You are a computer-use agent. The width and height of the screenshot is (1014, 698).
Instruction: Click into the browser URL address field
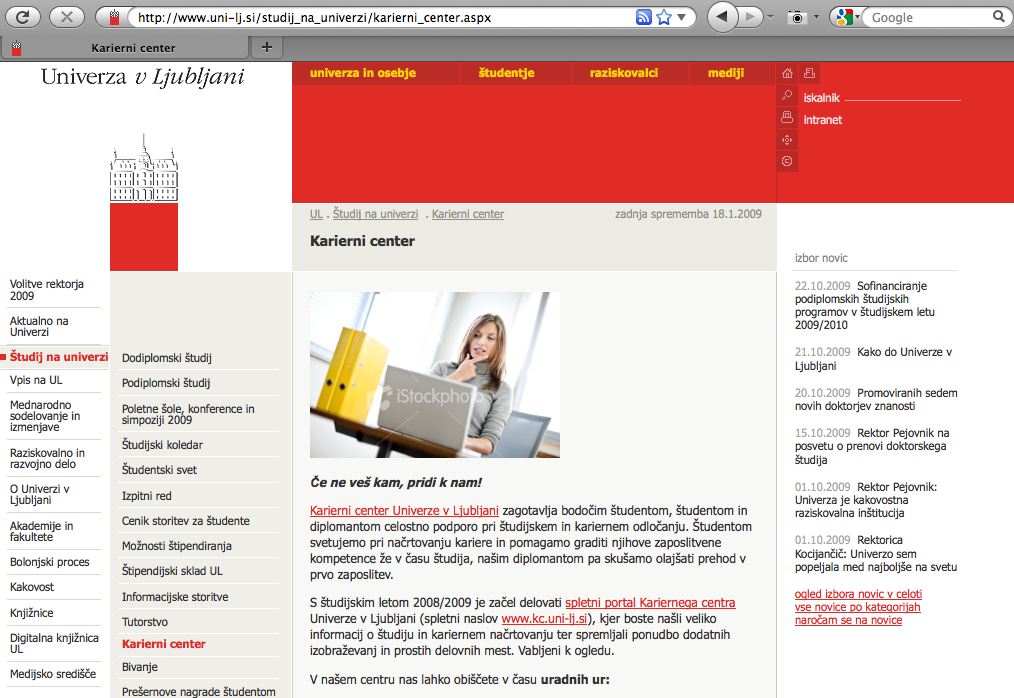click(x=382, y=17)
